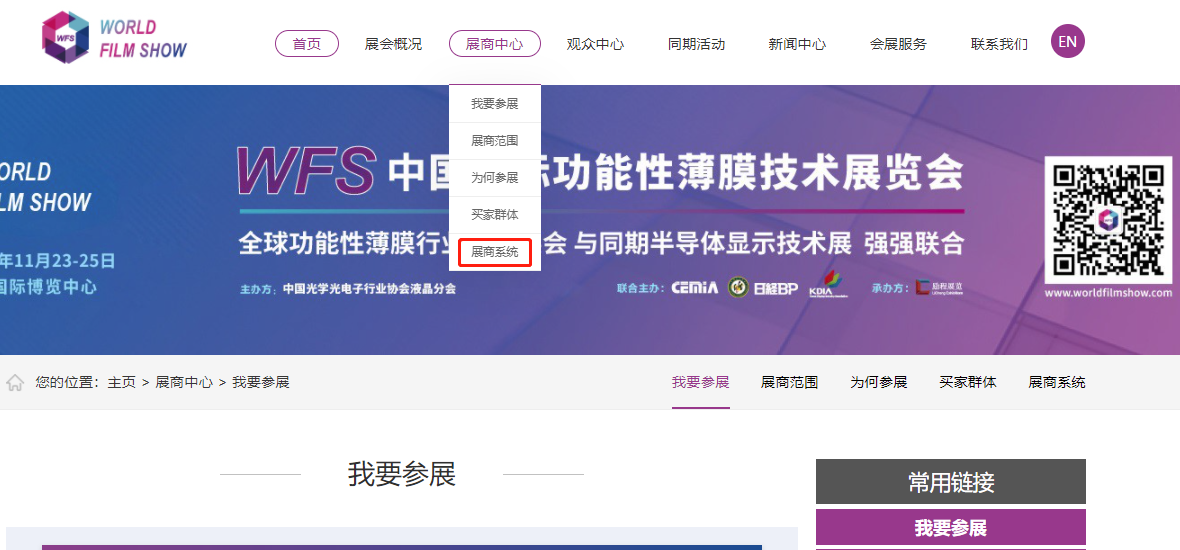Screen dimensions: 1180x550
Task: Click the home icon in breadcrumb
Action: pyautogui.click(x=15, y=383)
